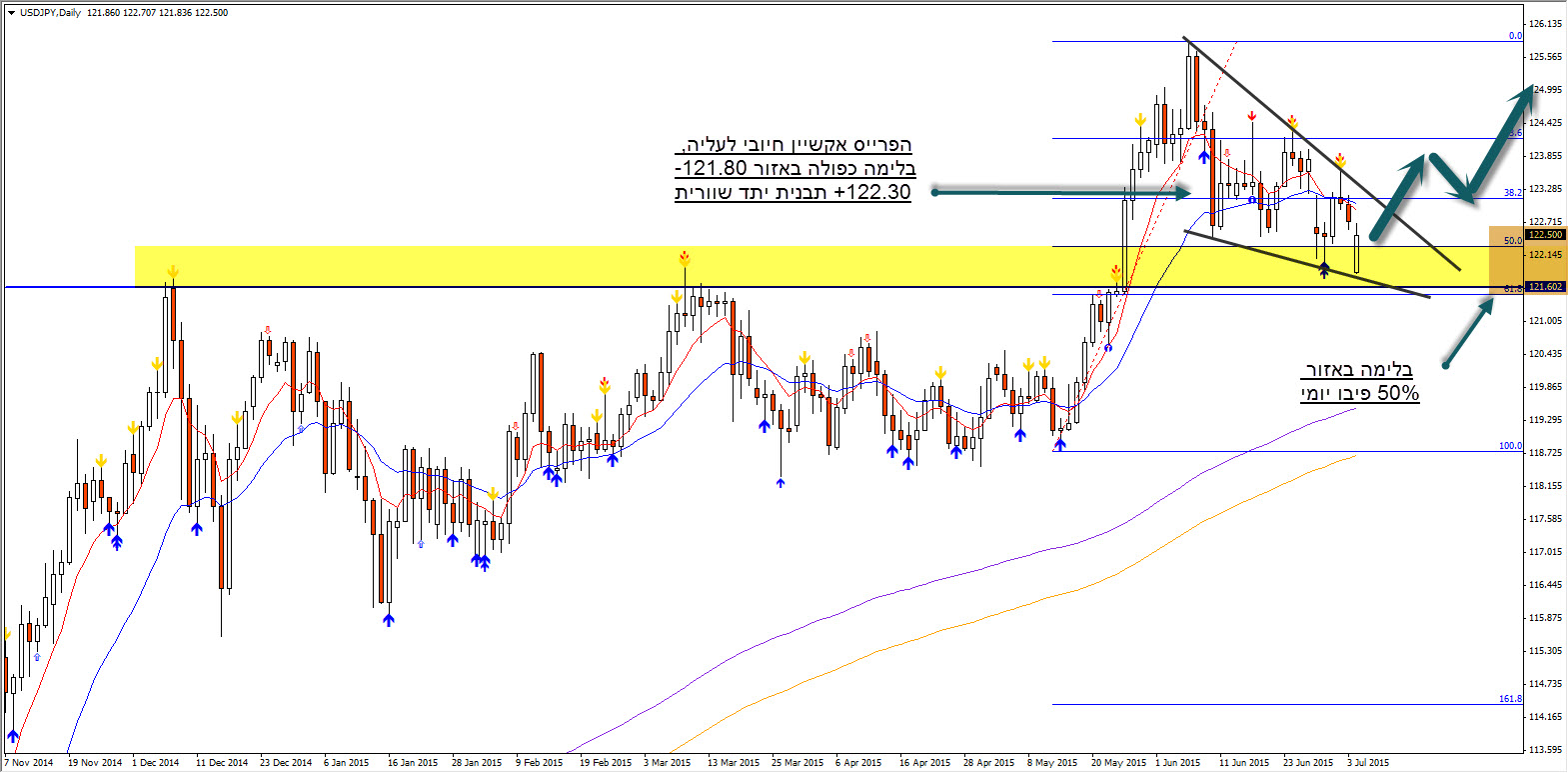Viewport: 1568px width, 773px height.
Task: Click the blue horizontal line price tag 121.602
Action: pyautogui.click(x=1546, y=287)
